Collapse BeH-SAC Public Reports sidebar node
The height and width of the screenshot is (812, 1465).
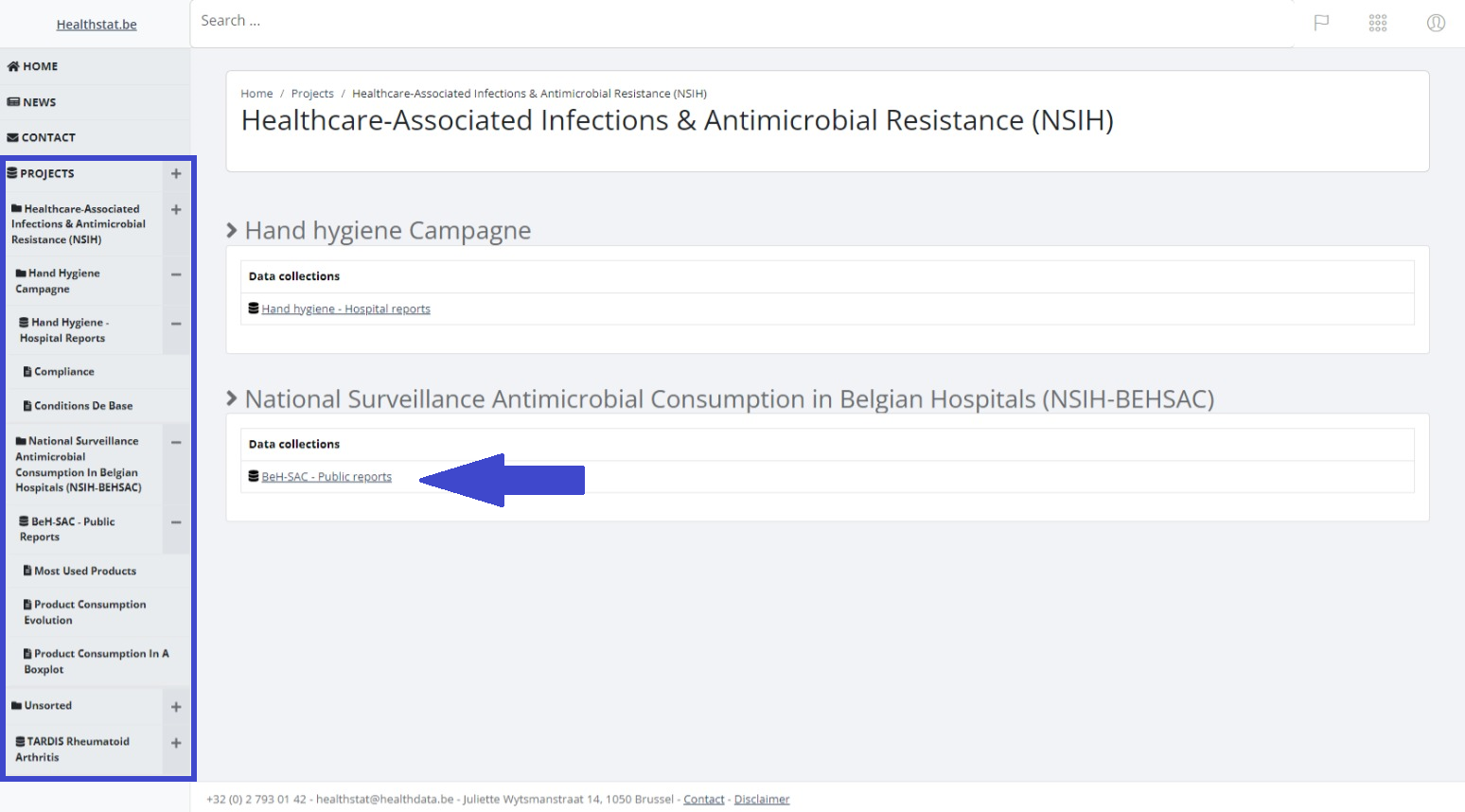coord(176,522)
